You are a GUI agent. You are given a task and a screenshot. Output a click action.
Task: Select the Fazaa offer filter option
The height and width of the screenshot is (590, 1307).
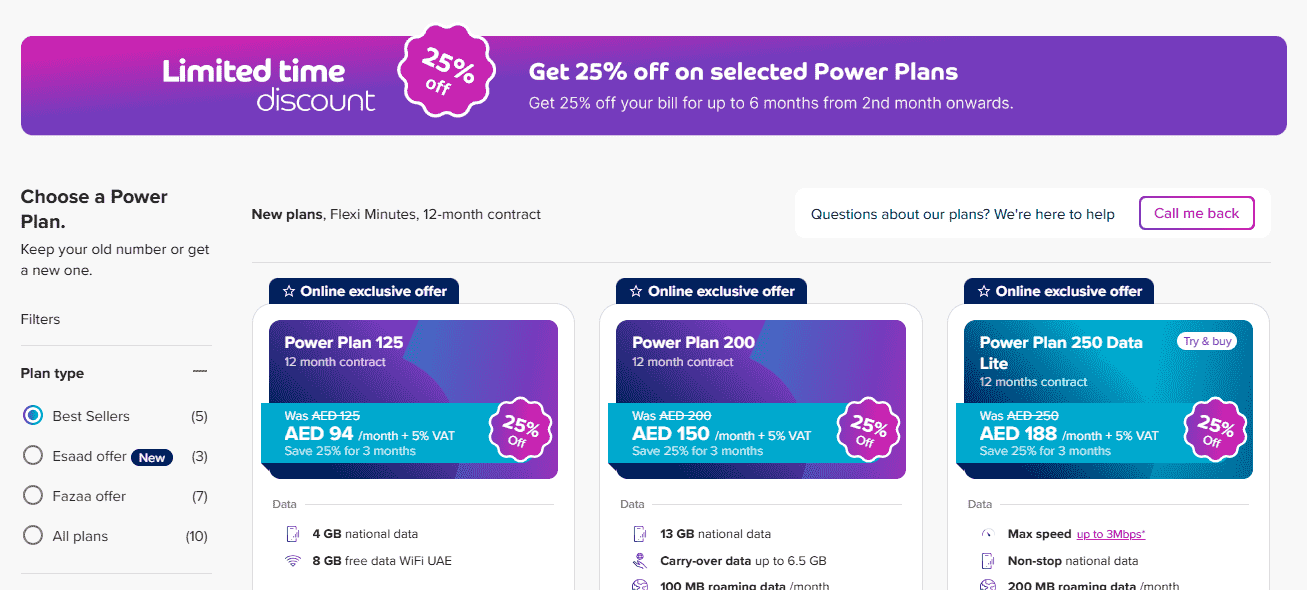[35, 495]
